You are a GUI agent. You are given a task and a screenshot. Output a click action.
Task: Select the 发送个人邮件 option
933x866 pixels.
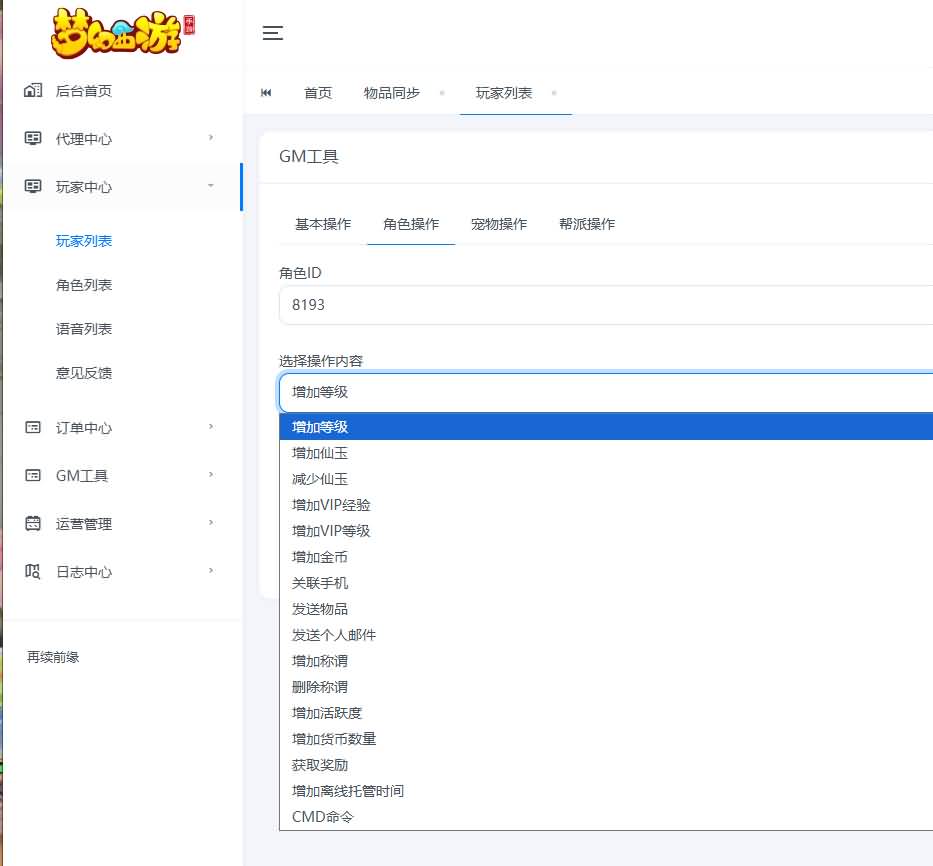606,635
